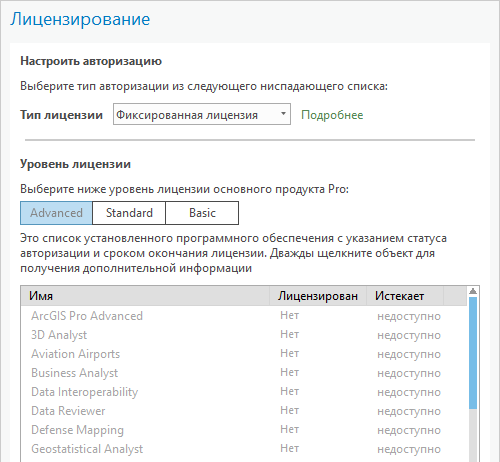Click the Нет value for 3D Analyst
This screenshot has height=462, width=500.
[289, 334]
